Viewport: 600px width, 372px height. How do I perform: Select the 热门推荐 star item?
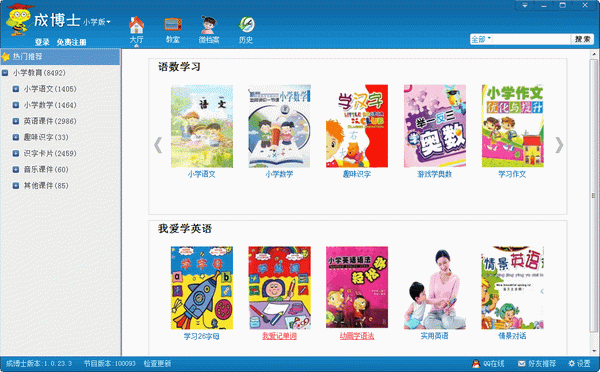(60, 57)
